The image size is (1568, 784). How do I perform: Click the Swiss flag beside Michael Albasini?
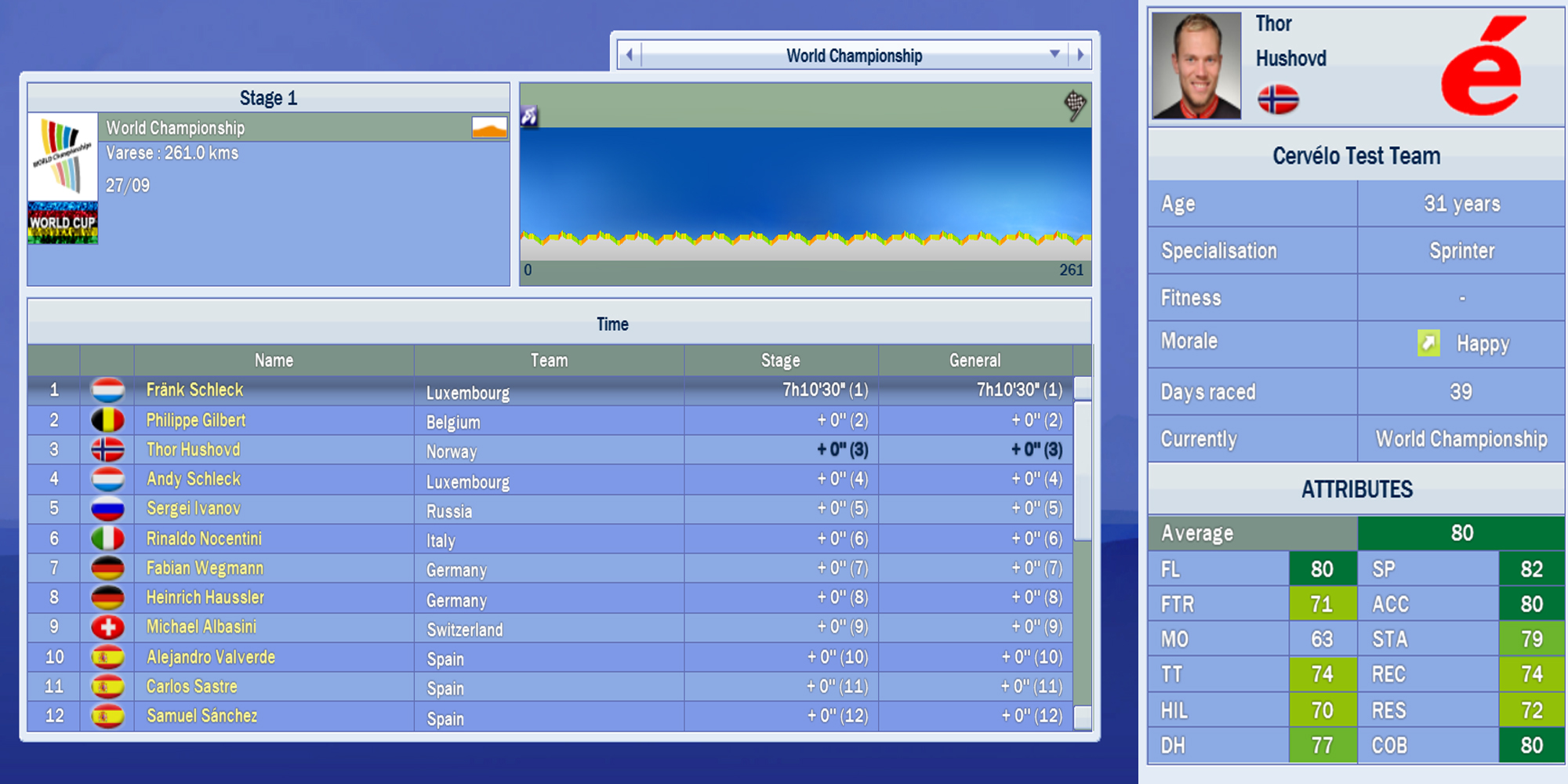[x=107, y=627]
